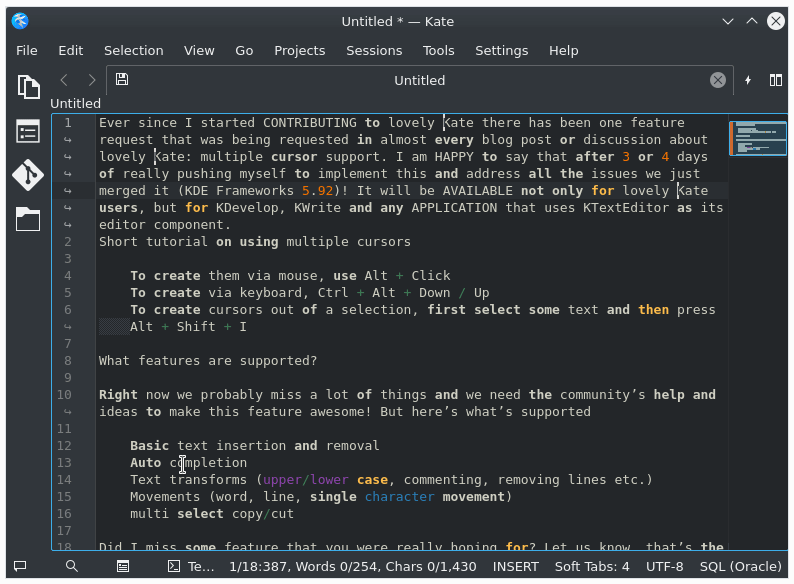This screenshot has width=794, height=584.
Task: Open the Documents sidebar panel
Action: [x=28, y=87]
